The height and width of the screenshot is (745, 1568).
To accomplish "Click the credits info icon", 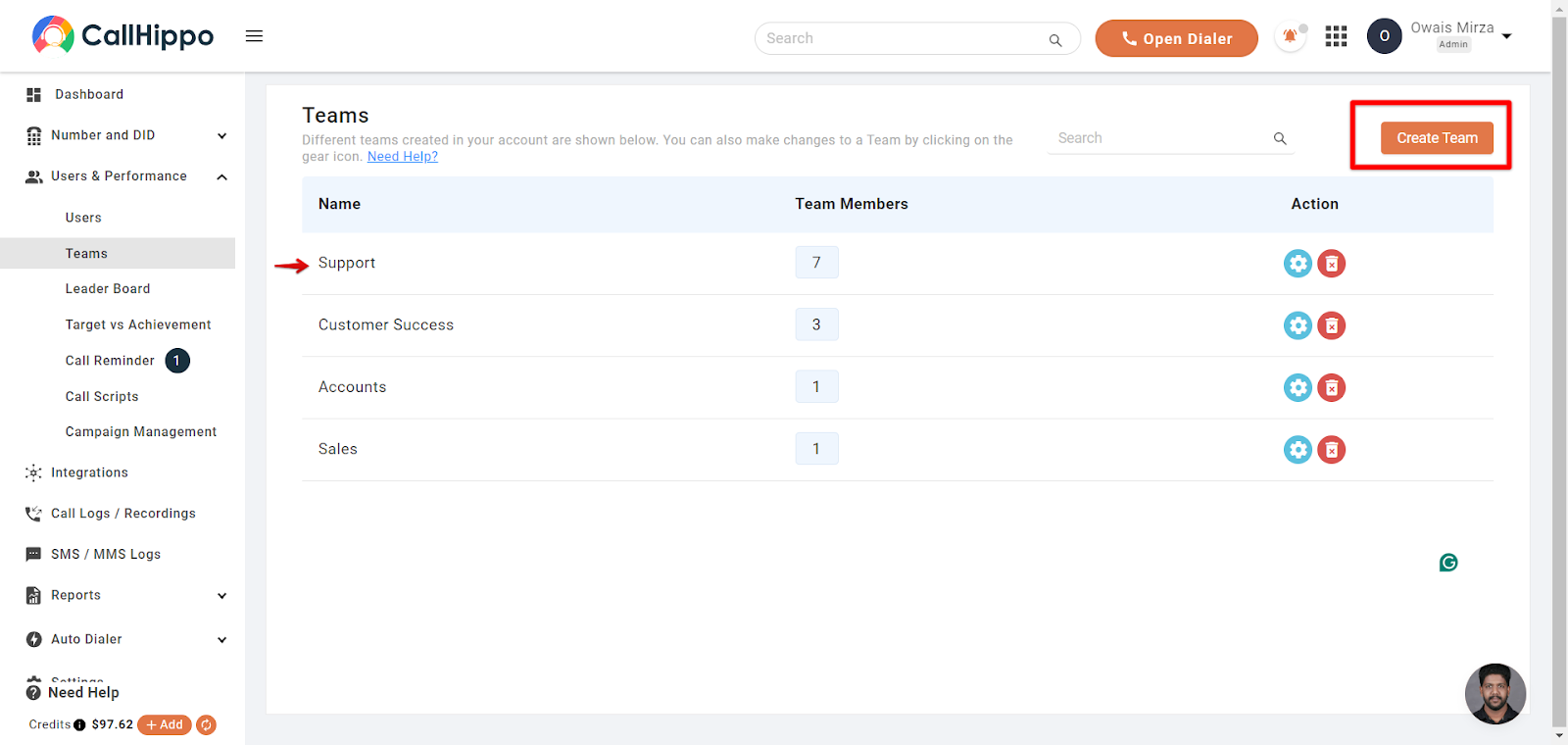I will (x=79, y=725).
